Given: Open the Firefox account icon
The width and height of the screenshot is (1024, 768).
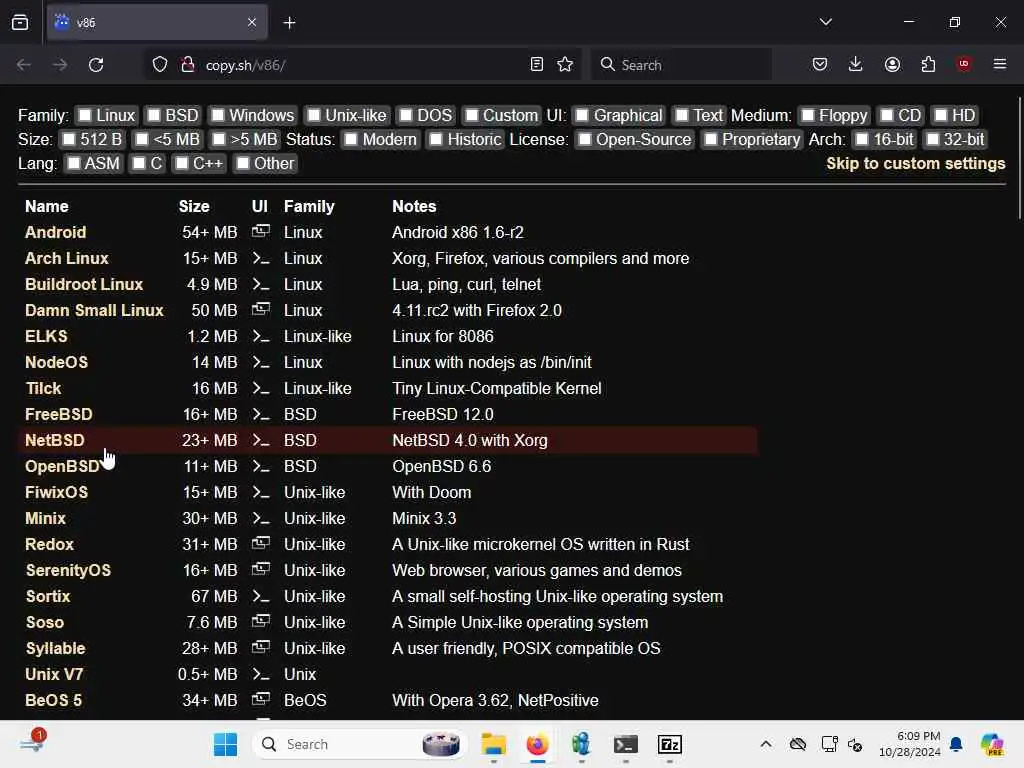Looking at the screenshot, I should click(x=892, y=65).
